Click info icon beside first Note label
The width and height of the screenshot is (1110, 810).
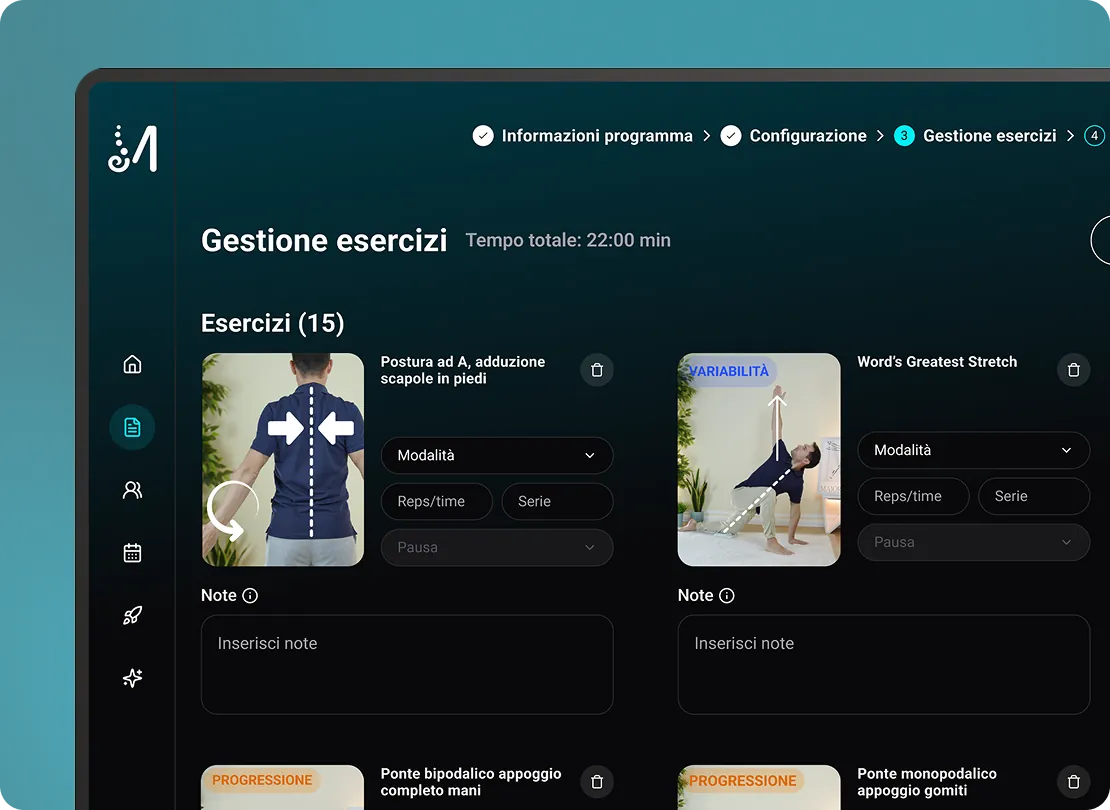pos(250,595)
